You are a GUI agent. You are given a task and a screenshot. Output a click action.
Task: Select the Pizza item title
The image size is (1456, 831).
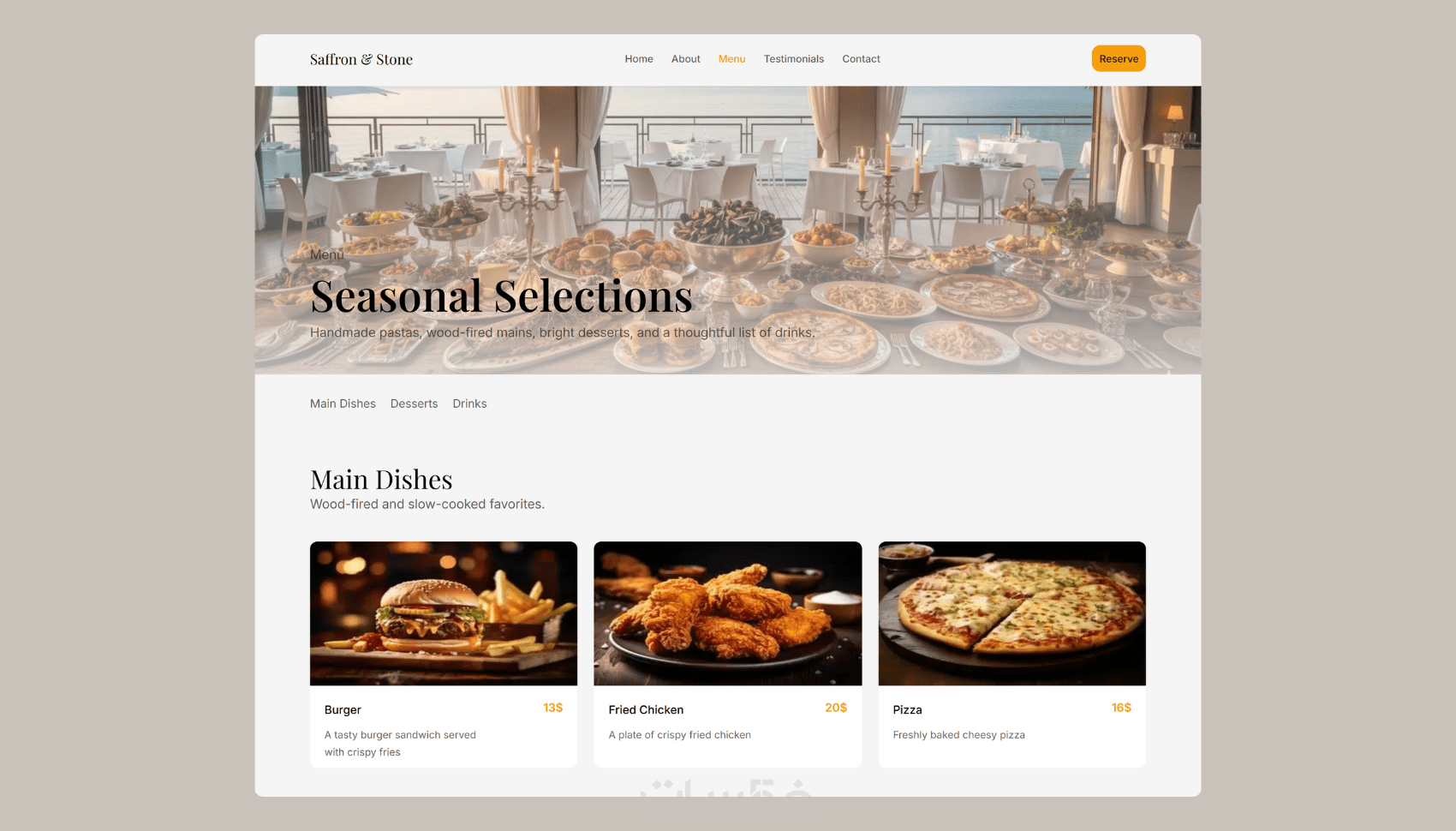point(907,710)
